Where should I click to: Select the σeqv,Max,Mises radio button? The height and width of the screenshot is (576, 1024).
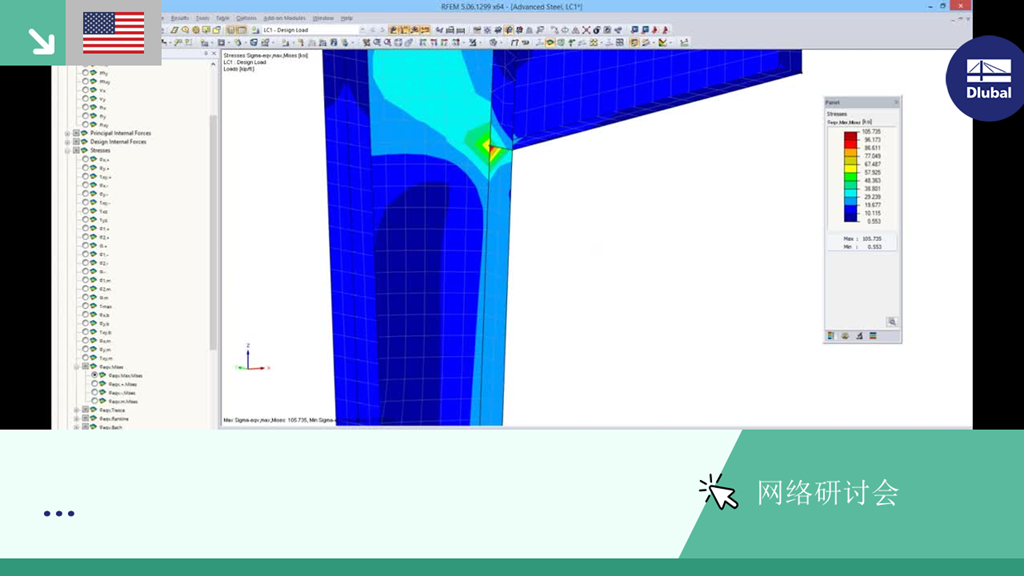[x=94, y=376]
